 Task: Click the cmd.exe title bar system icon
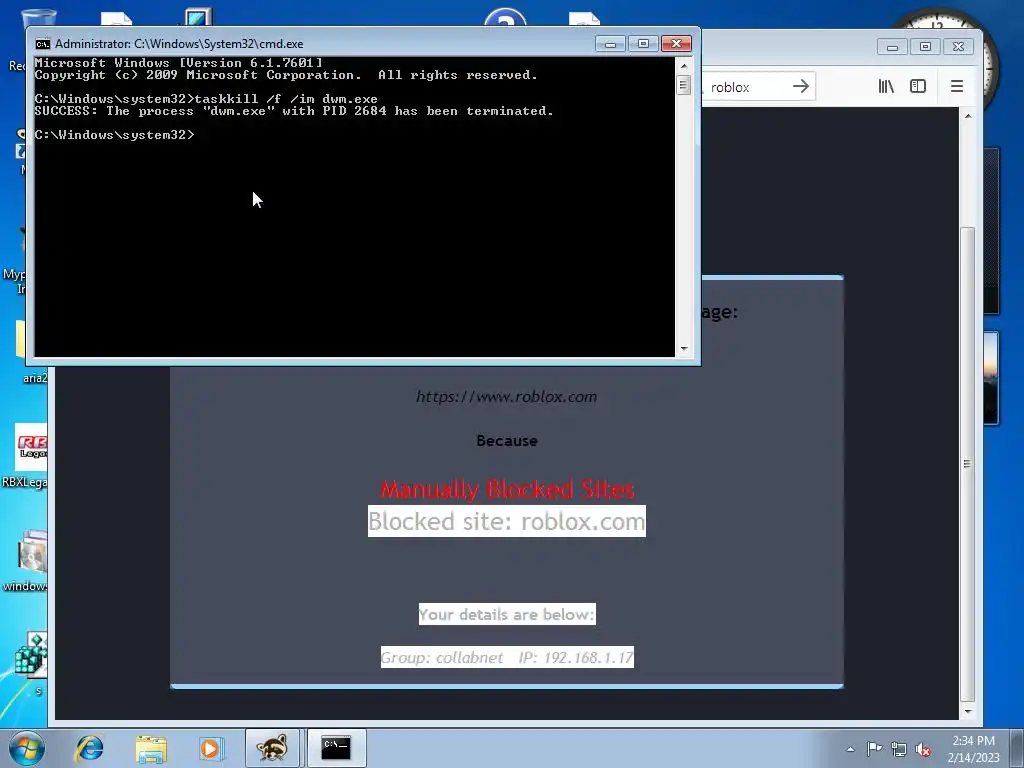[43, 44]
